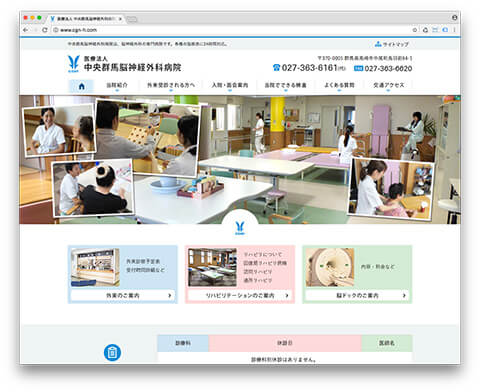The height and width of the screenshot is (392, 480).
Task: Click the MRI scanner thumbnail image
Action: 330,267
